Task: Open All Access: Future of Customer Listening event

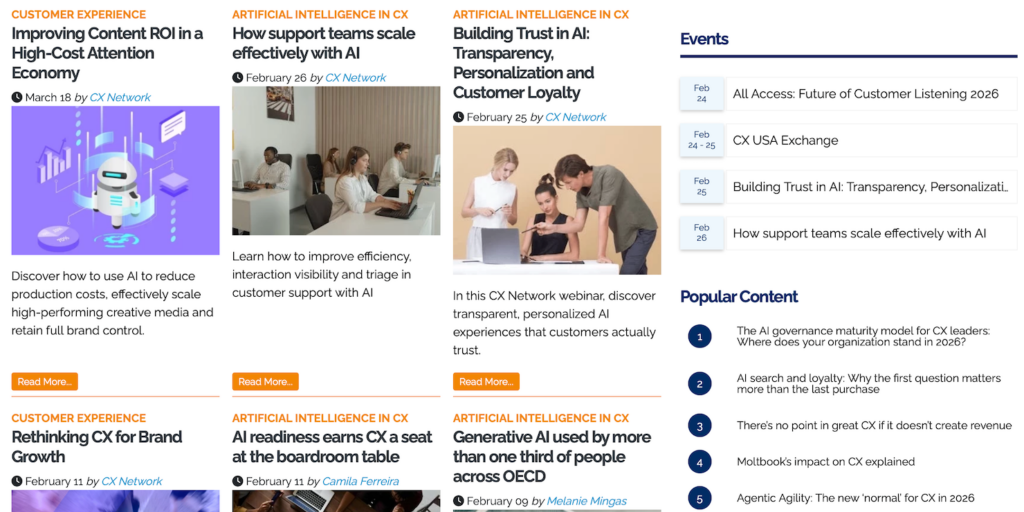Action: click(x=865, y=94)
